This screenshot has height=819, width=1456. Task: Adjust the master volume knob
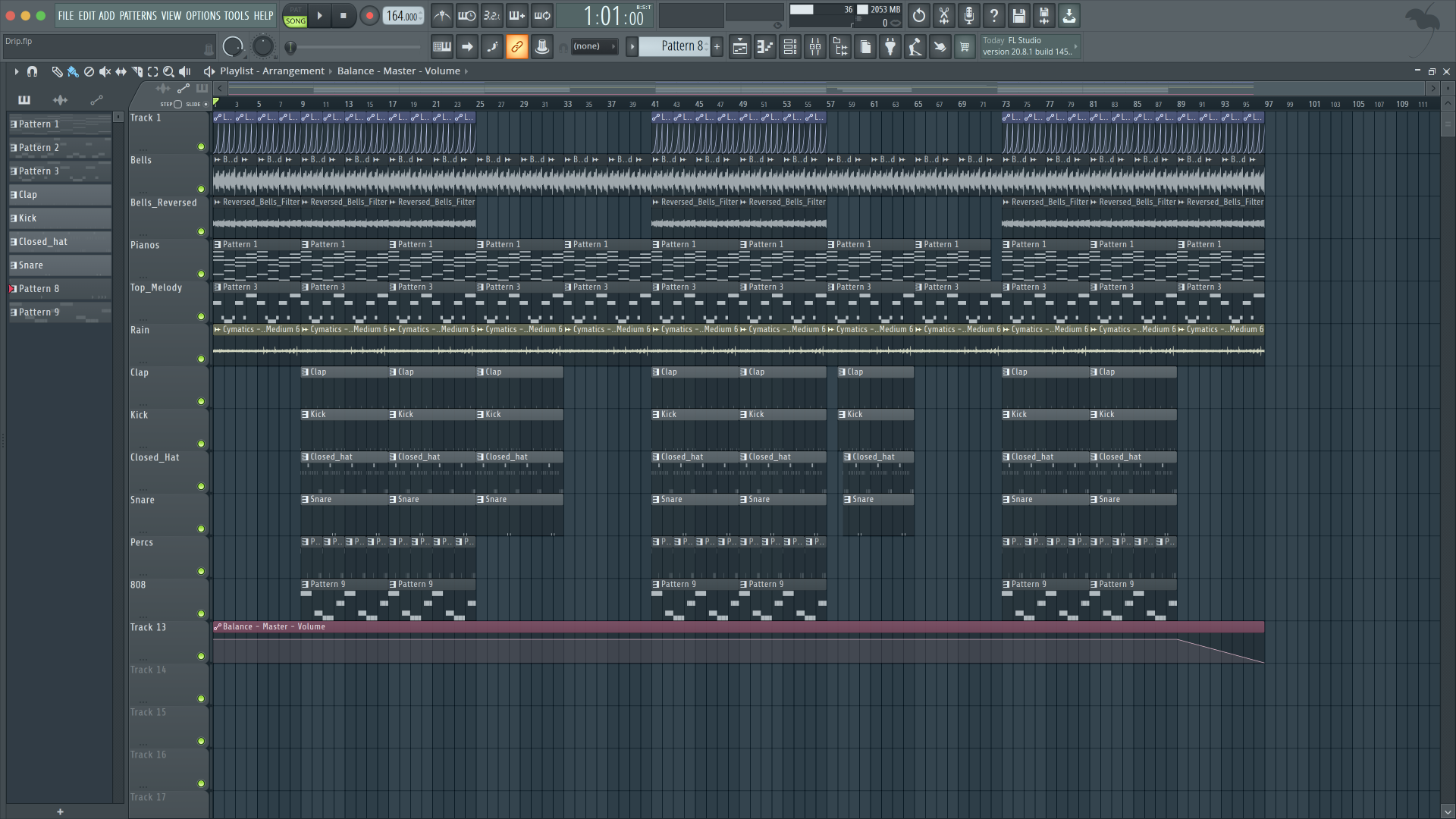pyautogui.click(x=233, y=47)
